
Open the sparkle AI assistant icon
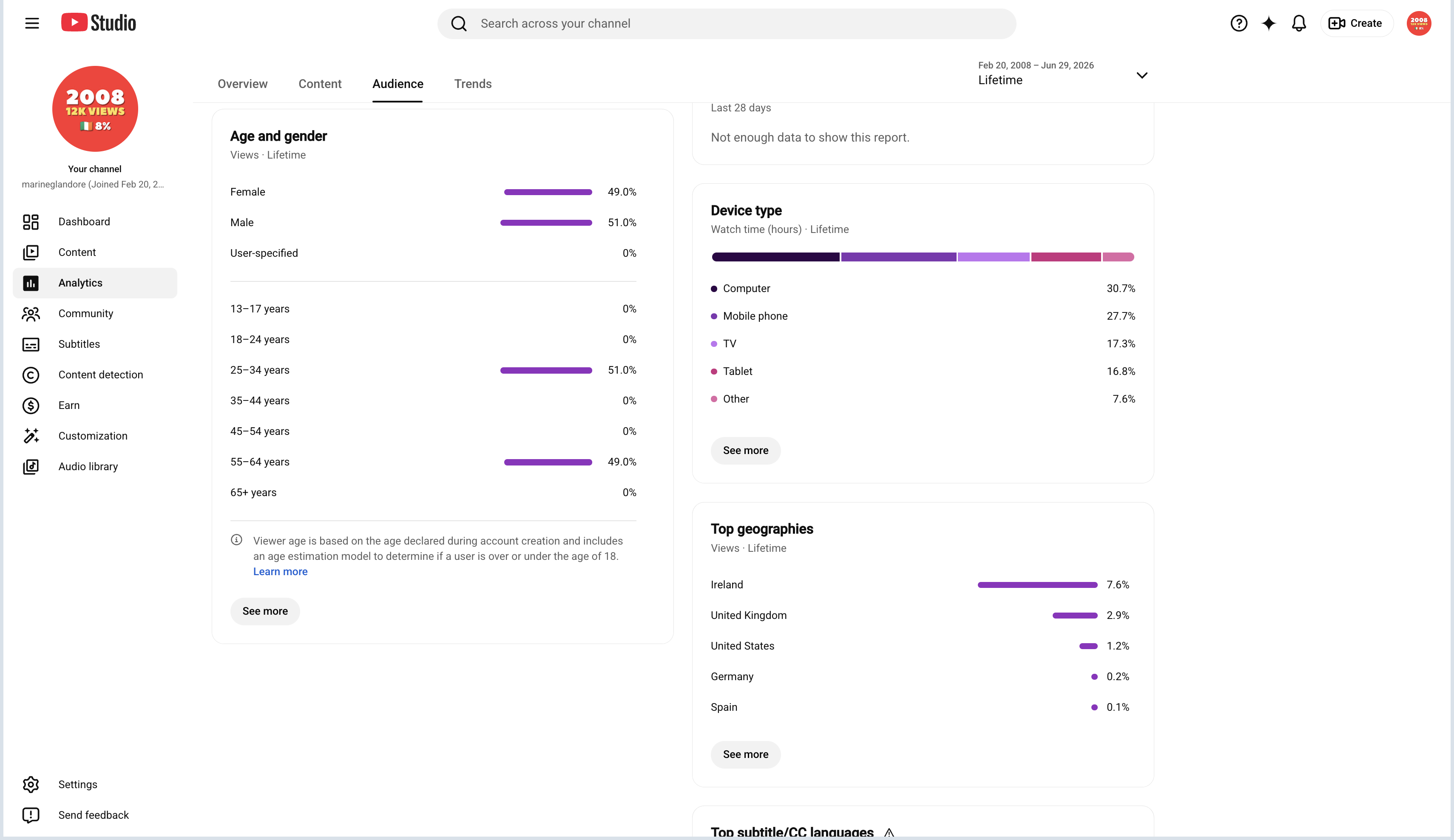[1268, 23]
